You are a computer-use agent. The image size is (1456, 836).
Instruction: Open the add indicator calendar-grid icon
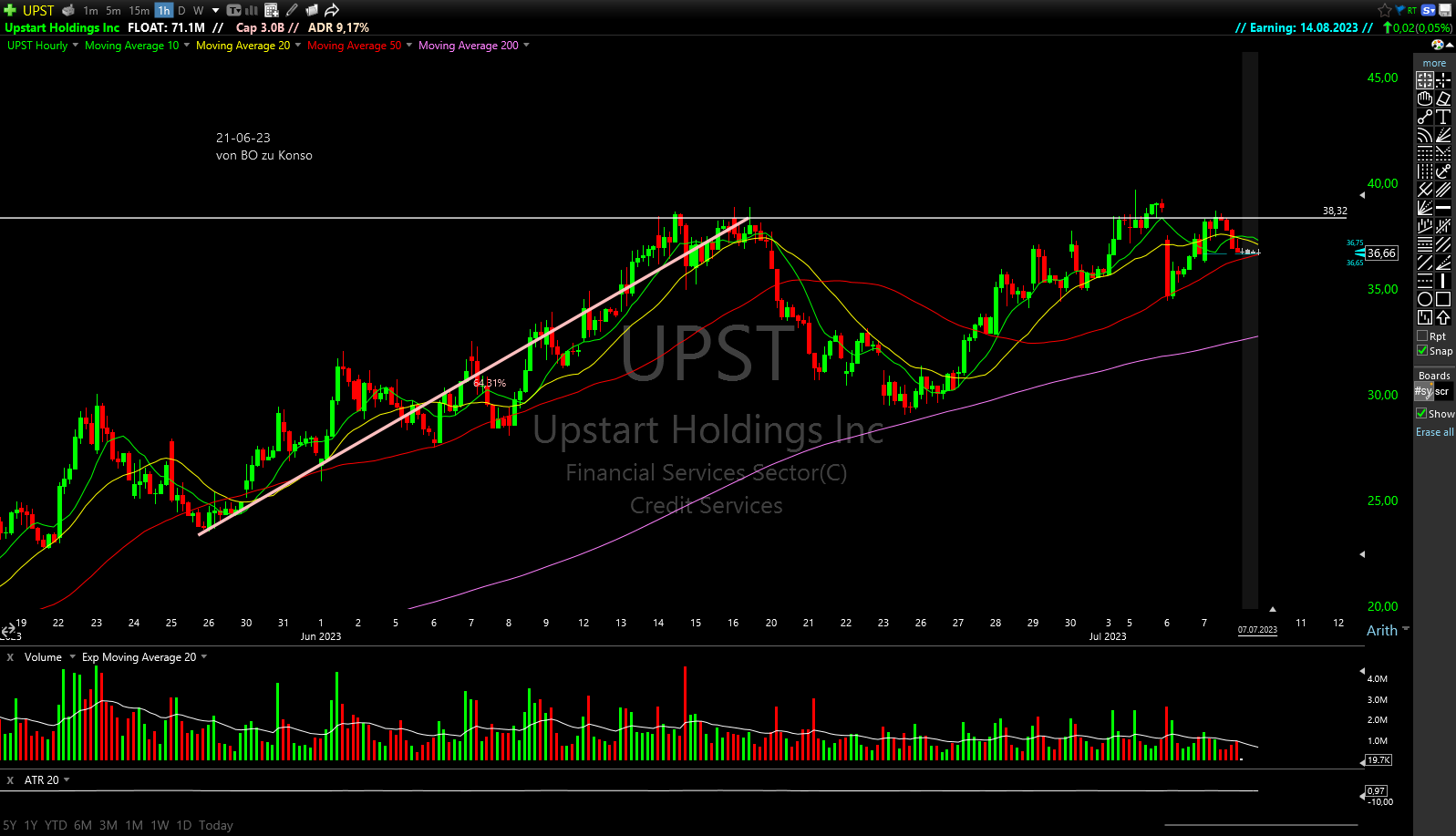[x=272, y=10]
